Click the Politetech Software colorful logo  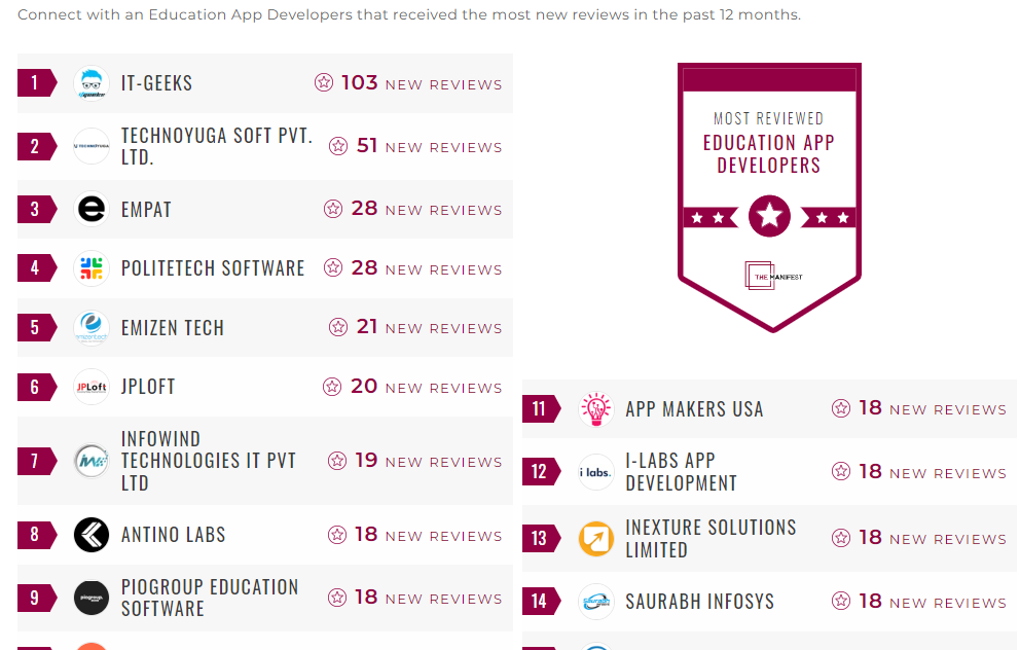(92, 268)
